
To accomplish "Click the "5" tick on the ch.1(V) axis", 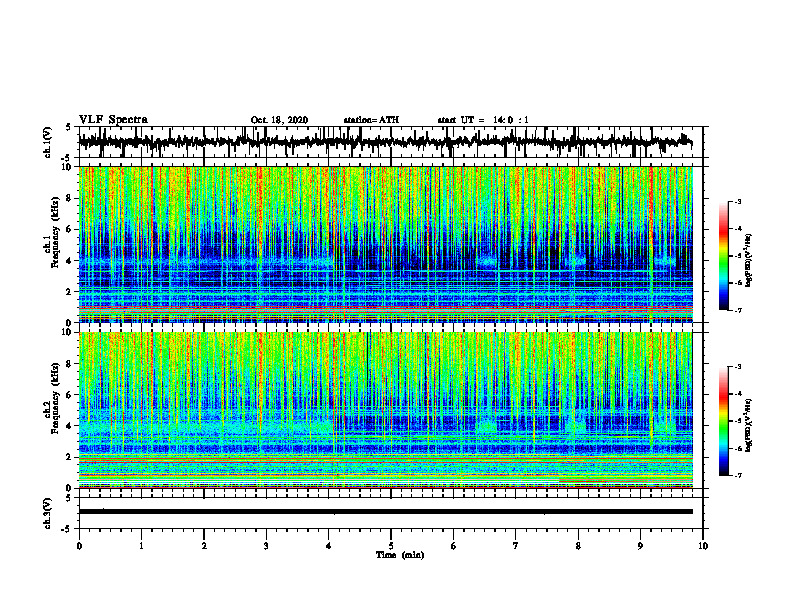I will [69, 127].
